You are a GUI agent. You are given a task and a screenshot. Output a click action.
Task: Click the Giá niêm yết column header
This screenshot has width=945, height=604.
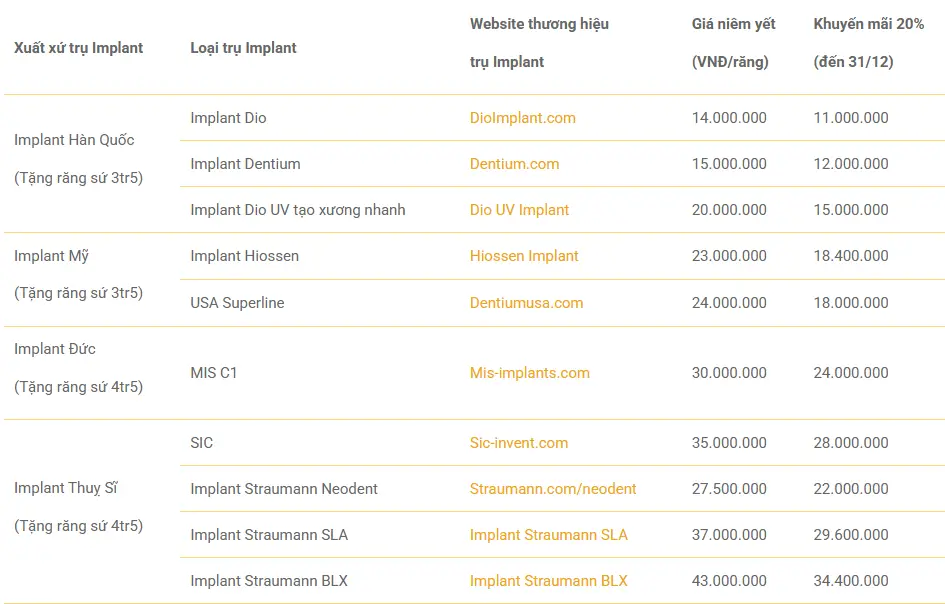coord(733,24)
